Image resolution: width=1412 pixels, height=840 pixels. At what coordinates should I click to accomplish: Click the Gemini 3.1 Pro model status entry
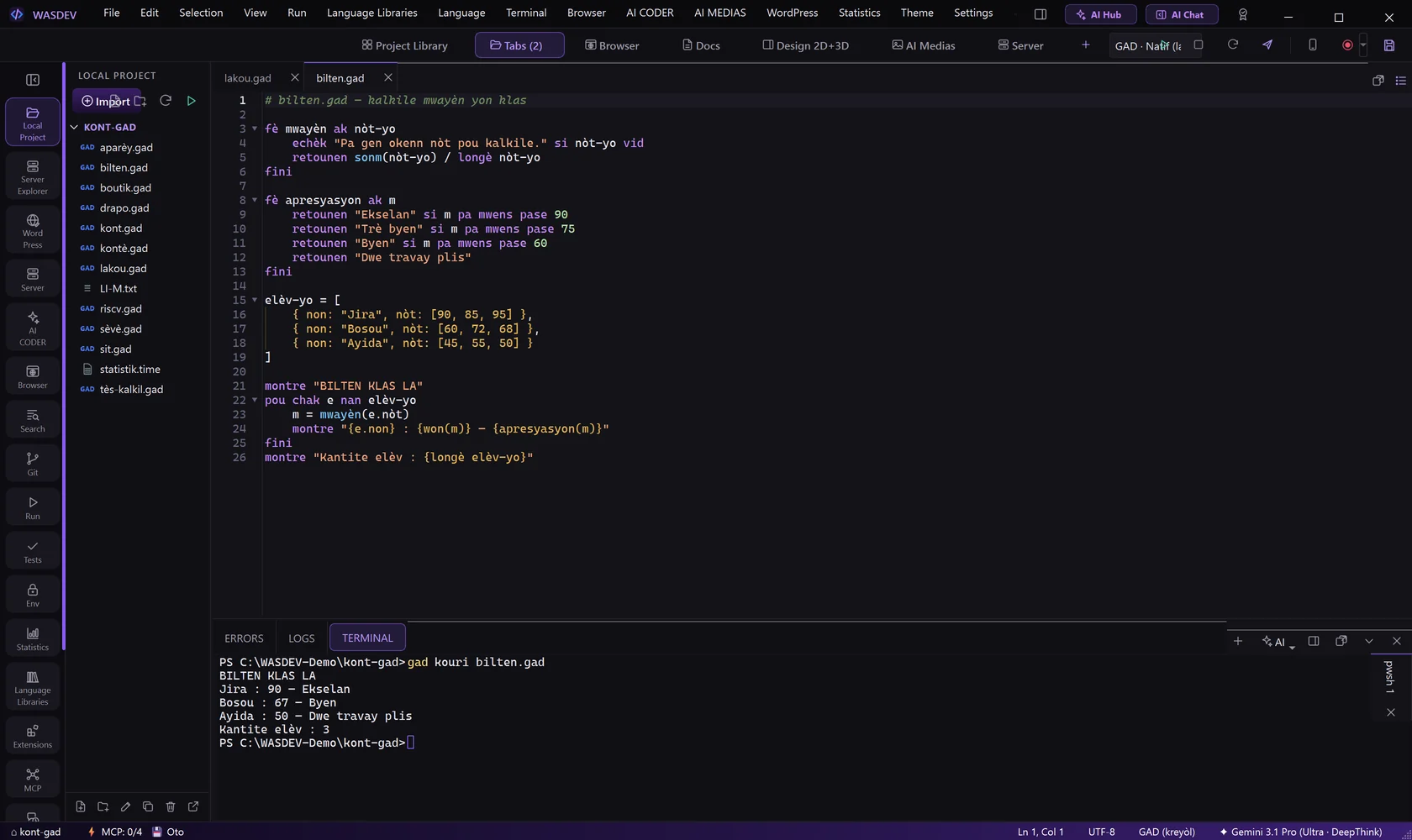click(1300, 832)
